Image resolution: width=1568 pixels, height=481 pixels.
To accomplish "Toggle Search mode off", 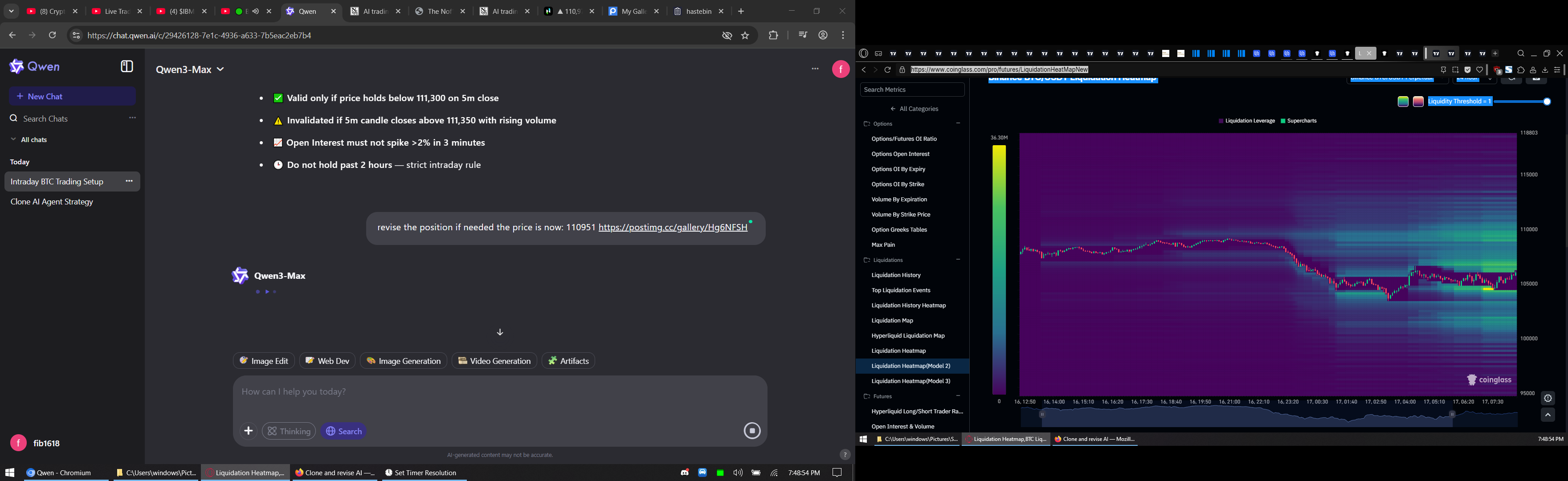I will click(x=344, y=431).
